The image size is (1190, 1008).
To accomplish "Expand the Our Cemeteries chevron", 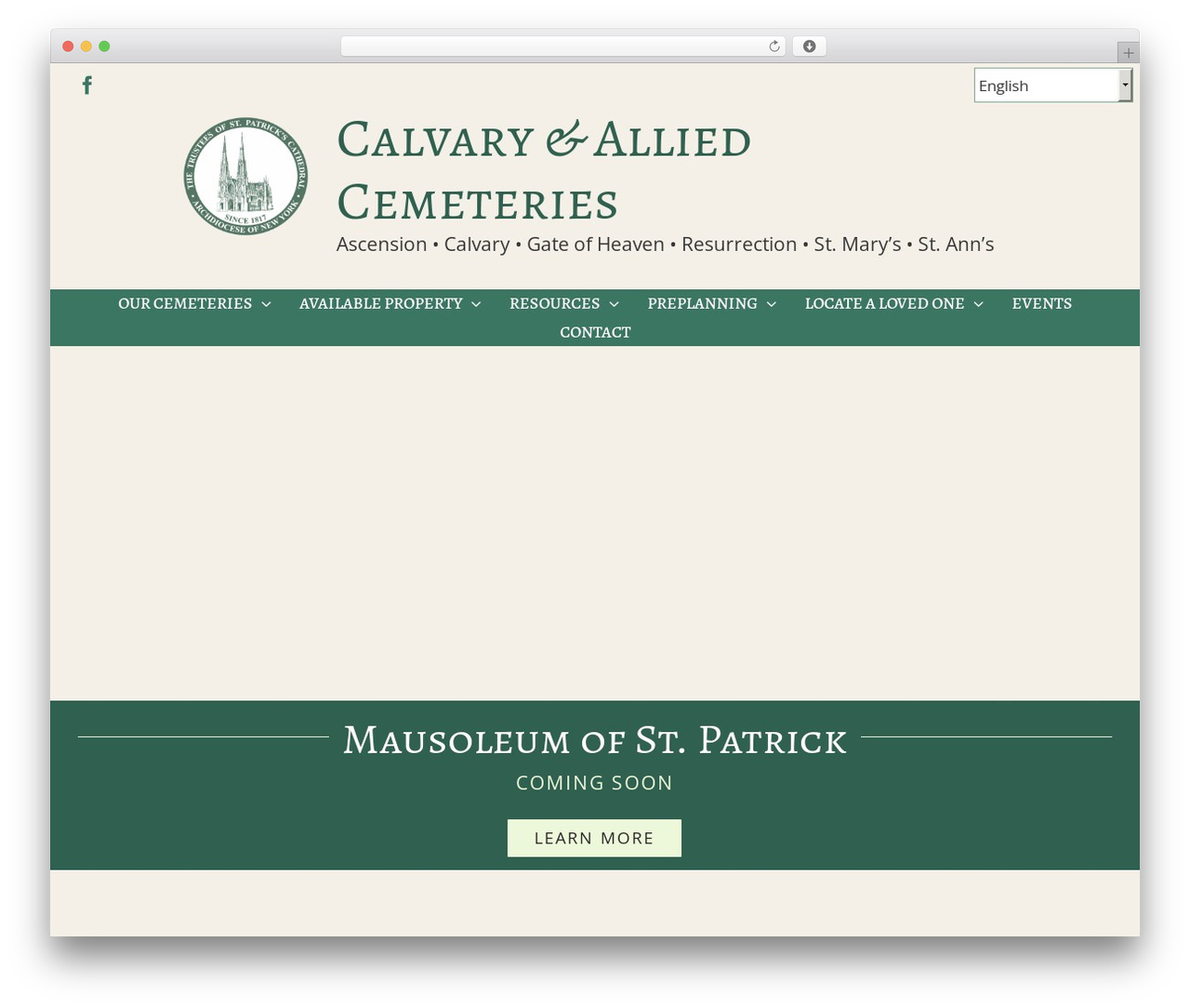I will pos(266,304).
